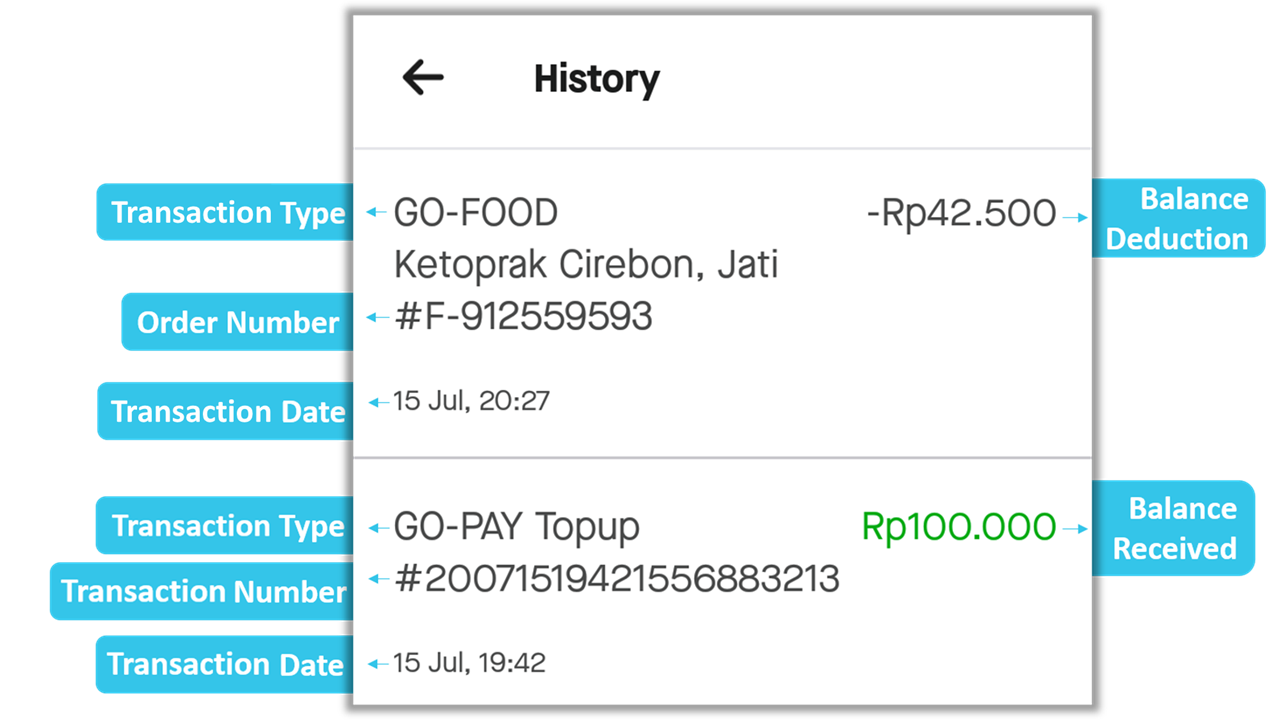Click the Balance Received label

tap(1174, 528)
